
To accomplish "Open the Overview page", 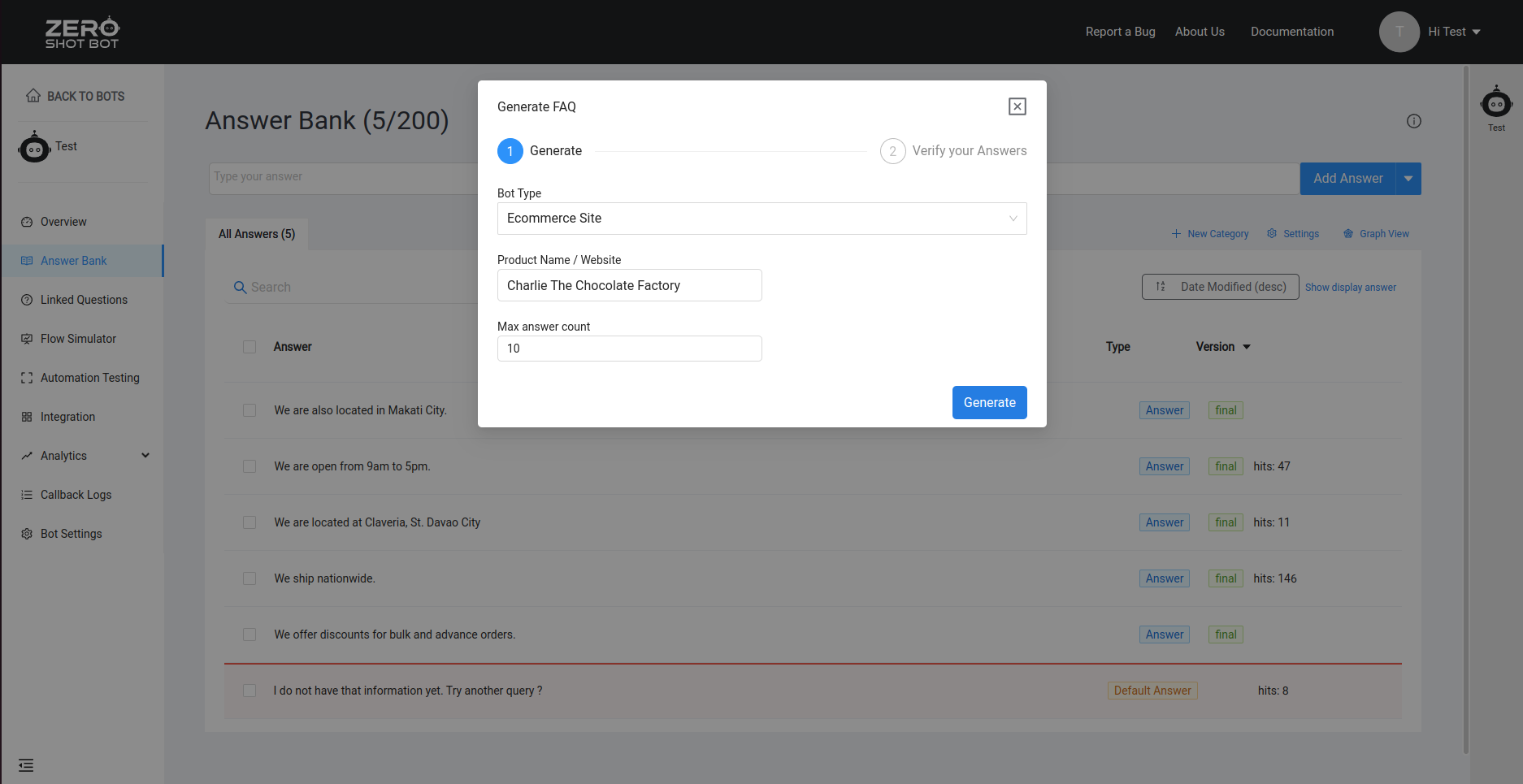I will pos(63,222).
